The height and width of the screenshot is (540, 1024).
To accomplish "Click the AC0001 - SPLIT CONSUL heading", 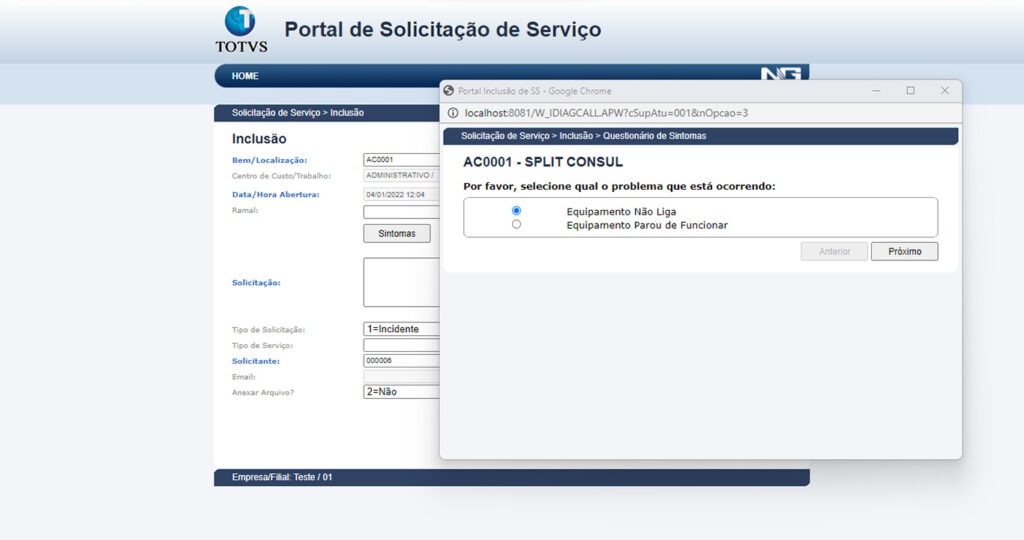I will point(543,162).
